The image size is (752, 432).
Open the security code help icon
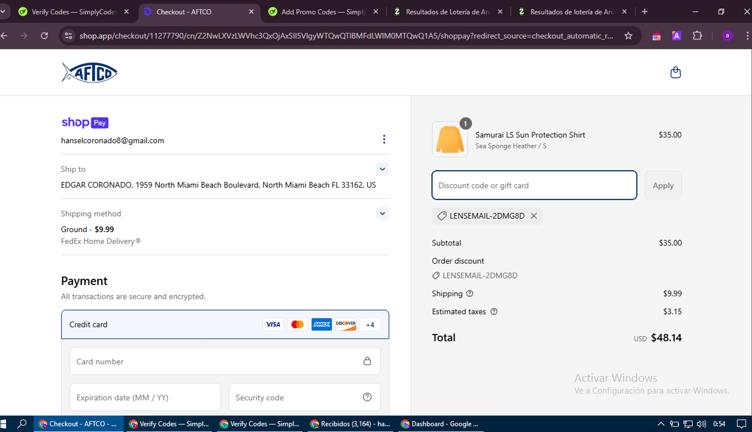click(x=367, y=397)
